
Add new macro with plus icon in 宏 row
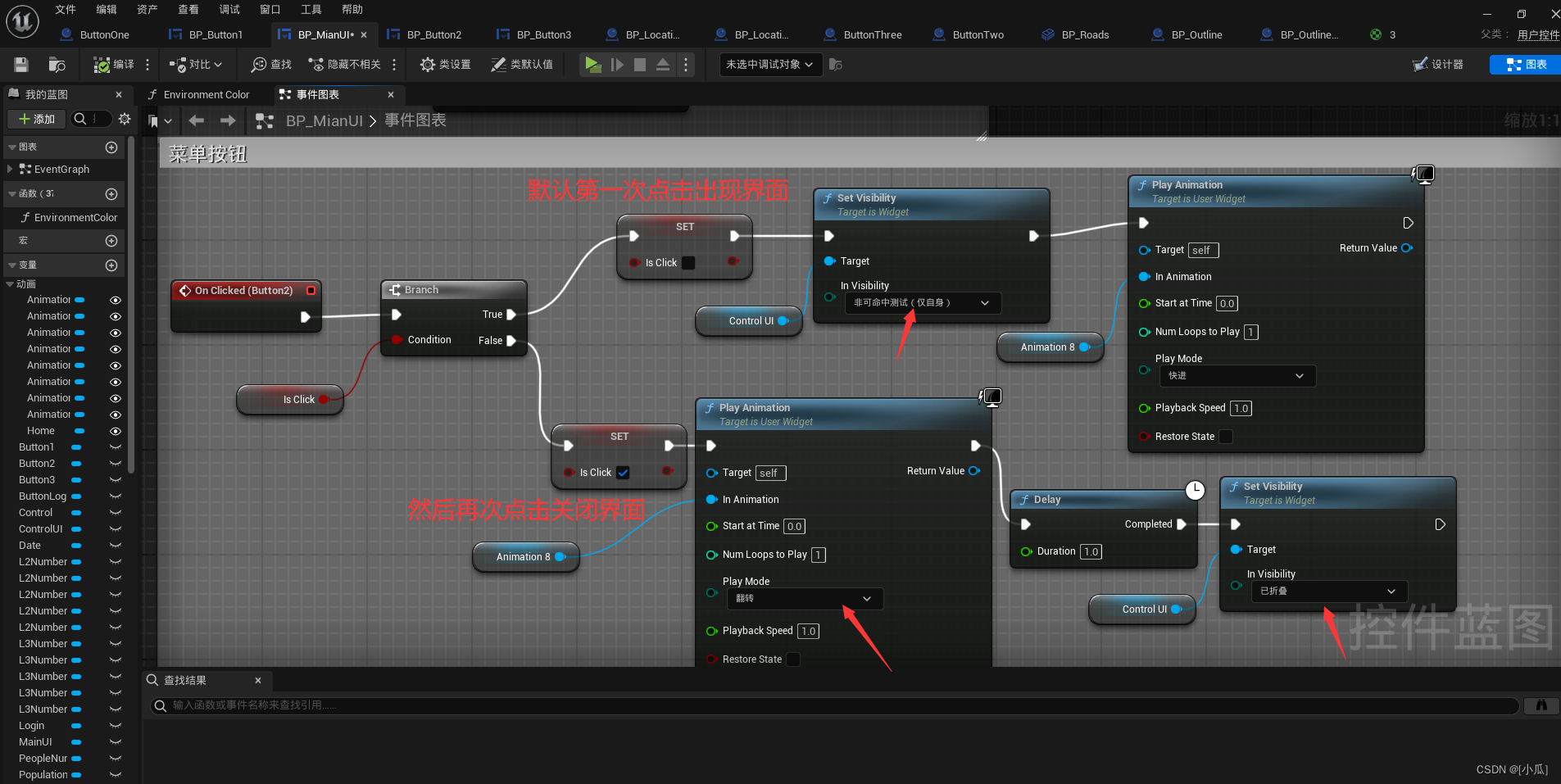click(111, 241)
